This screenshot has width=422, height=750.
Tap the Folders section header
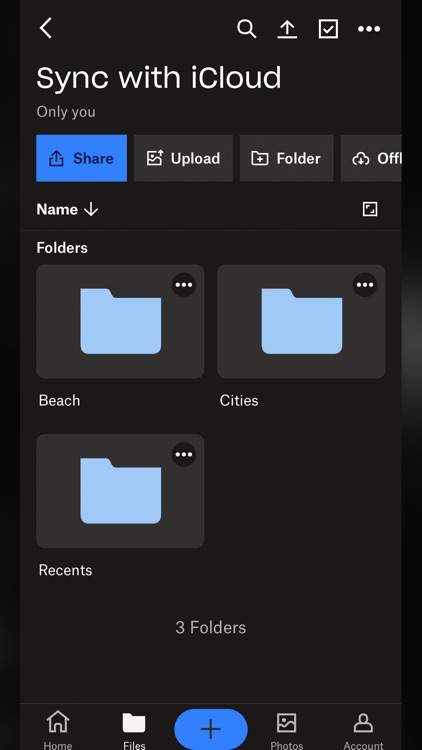62,248
